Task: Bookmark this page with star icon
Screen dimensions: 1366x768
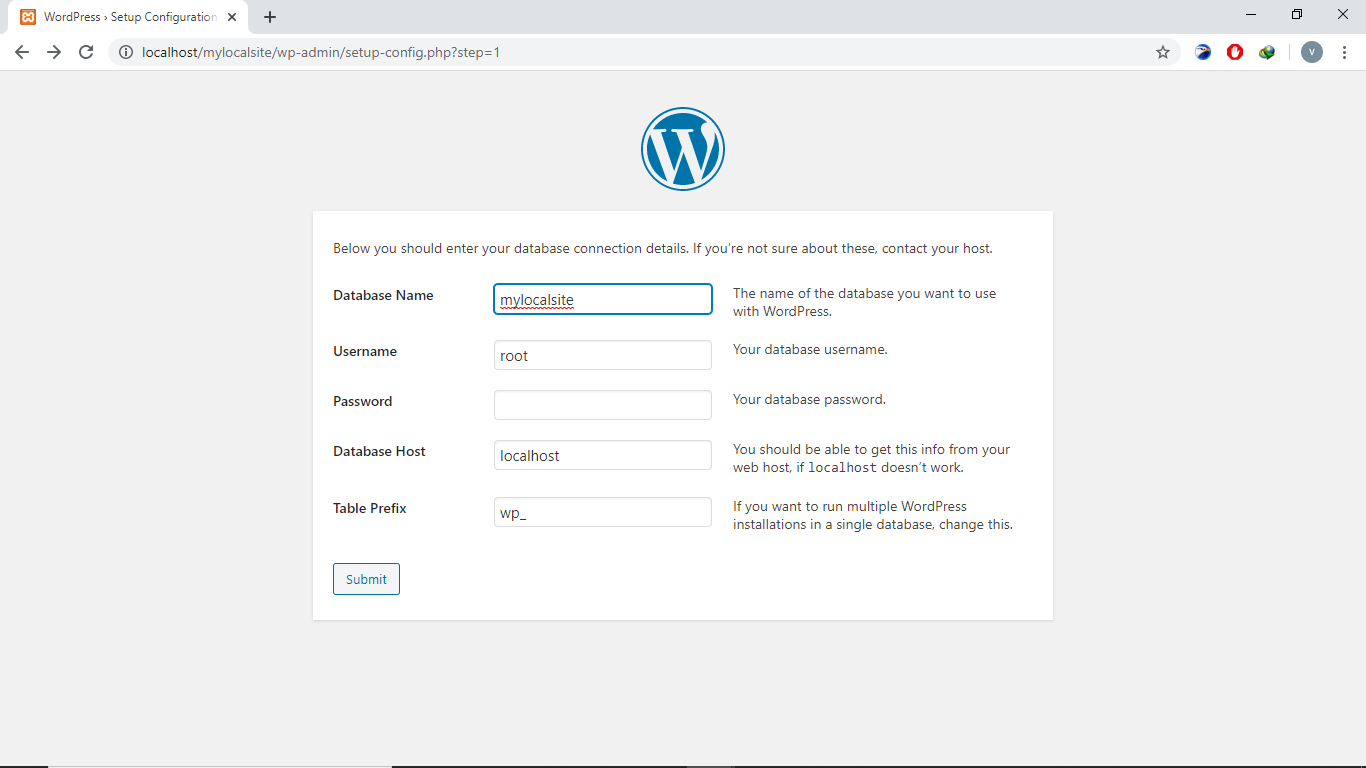Action: (1163, 52)
